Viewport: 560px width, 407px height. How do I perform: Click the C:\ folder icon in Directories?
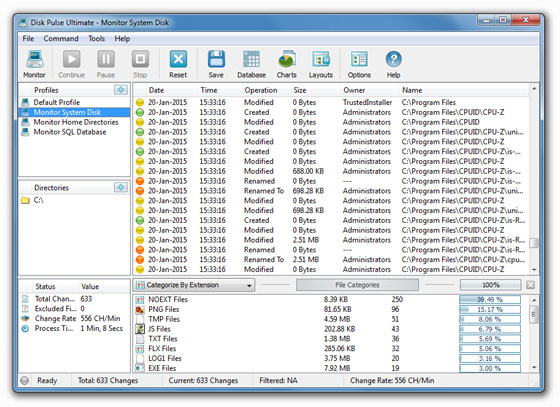coord(25,200)
